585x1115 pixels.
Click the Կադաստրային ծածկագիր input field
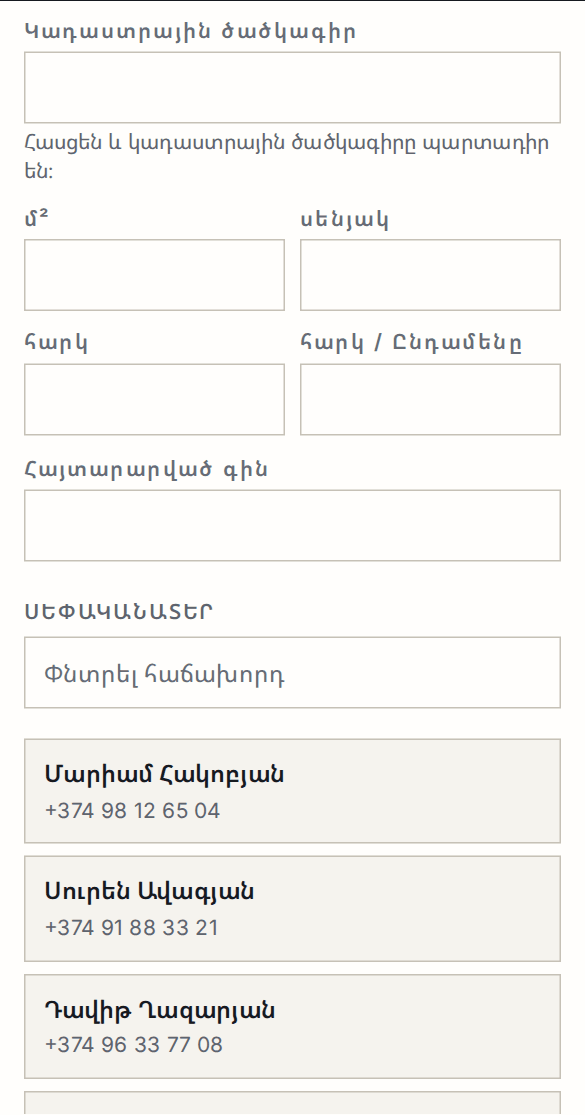[x=292, y=87]
